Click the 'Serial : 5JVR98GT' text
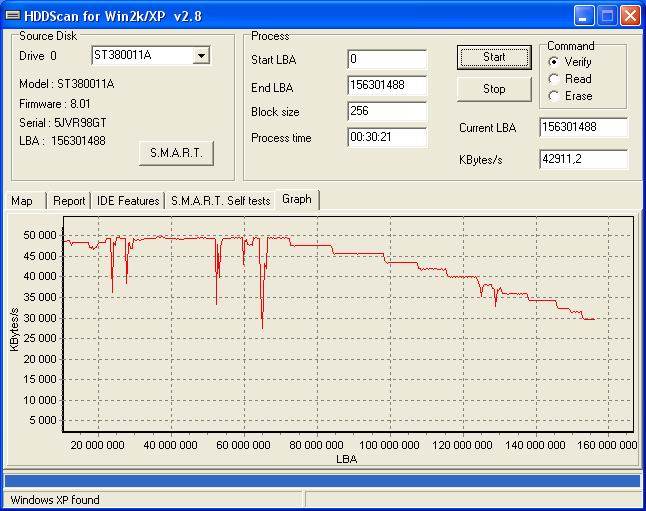The height and width of the screenshot is (511, 646). [x=63, y=123]
